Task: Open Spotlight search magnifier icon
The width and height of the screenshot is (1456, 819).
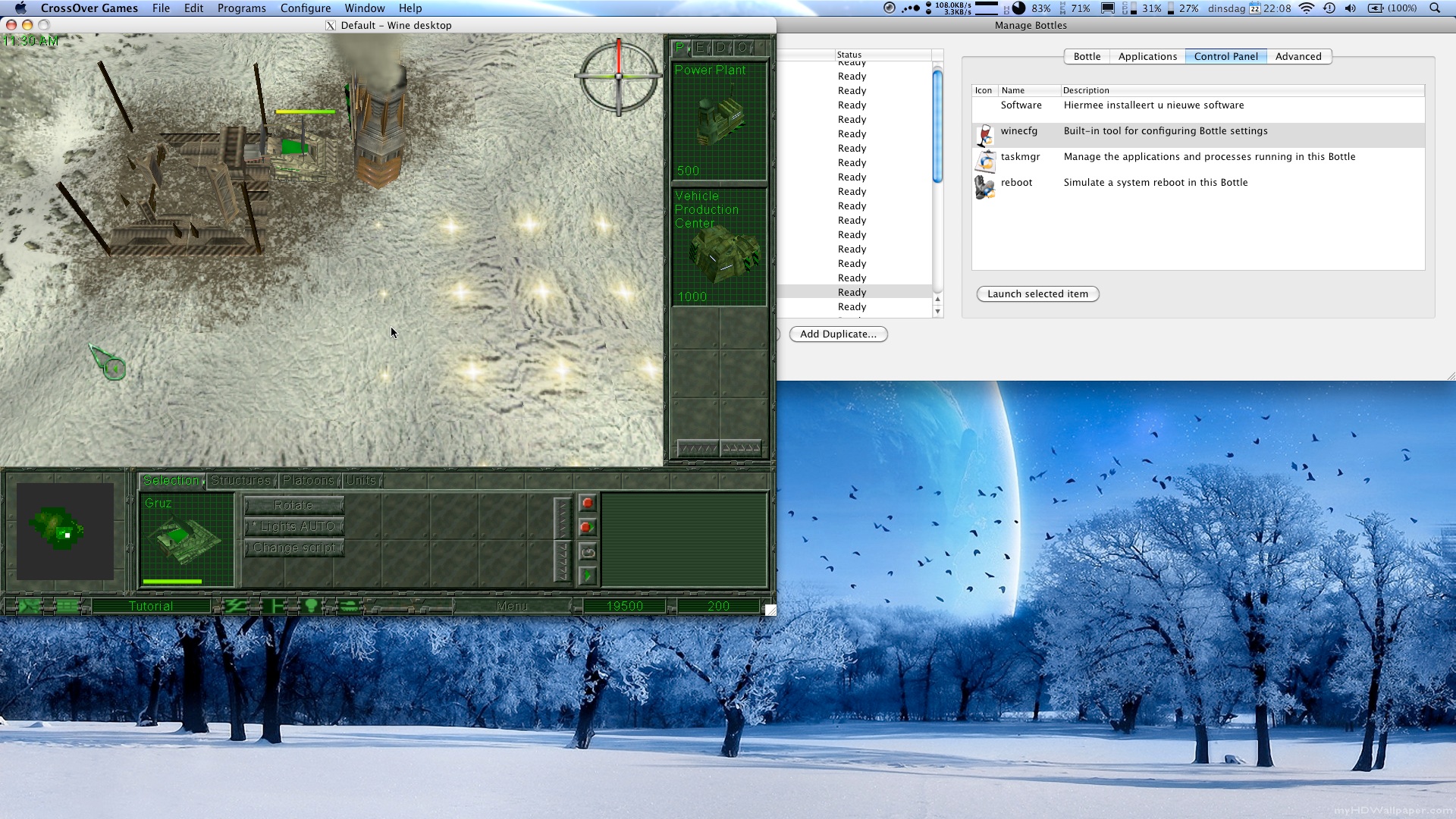Action: (1435, 8)
